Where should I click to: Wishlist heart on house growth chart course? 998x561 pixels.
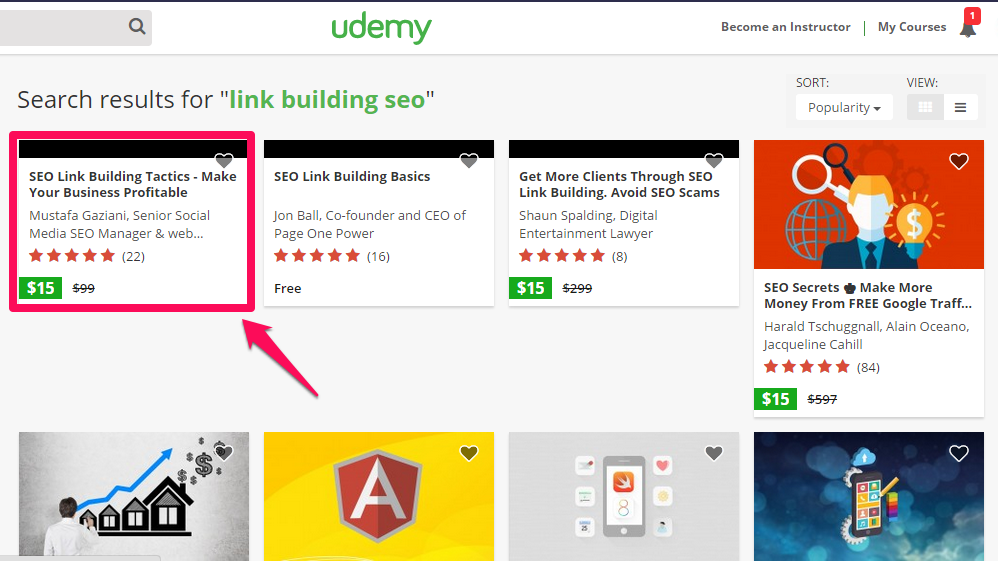pos(224,453)
